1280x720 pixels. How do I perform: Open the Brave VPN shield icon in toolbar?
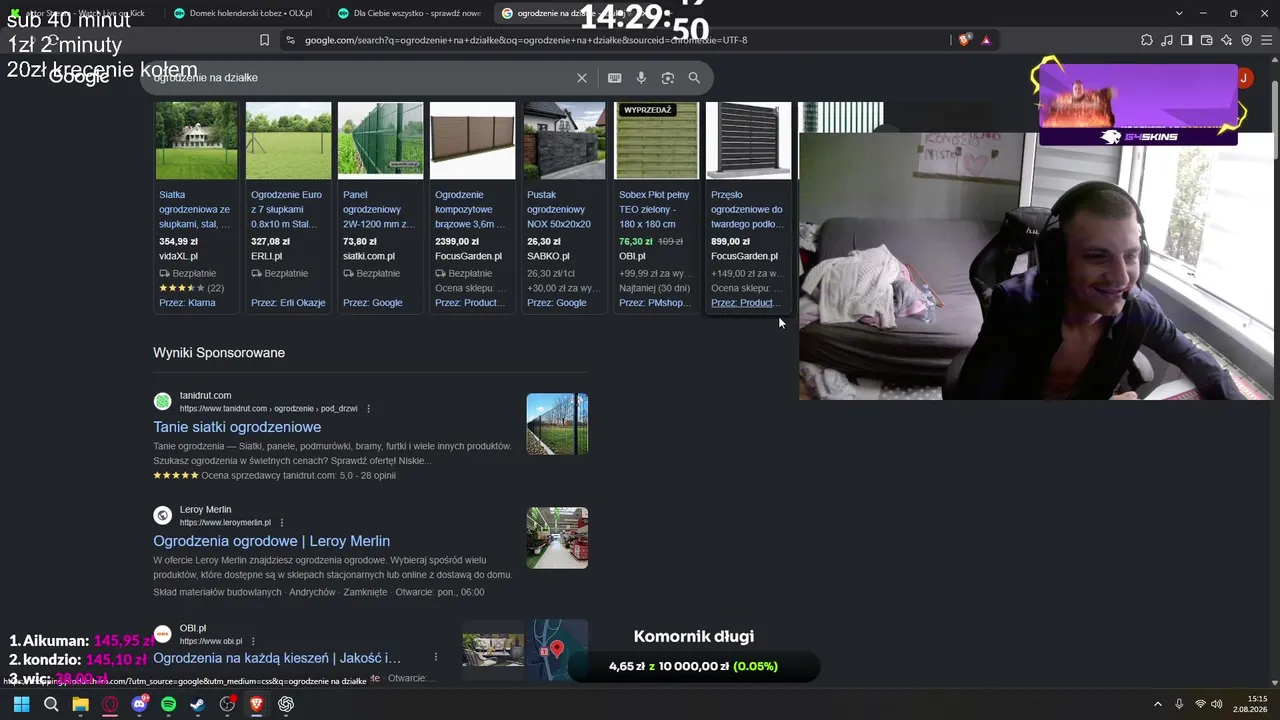point(1246,40)
